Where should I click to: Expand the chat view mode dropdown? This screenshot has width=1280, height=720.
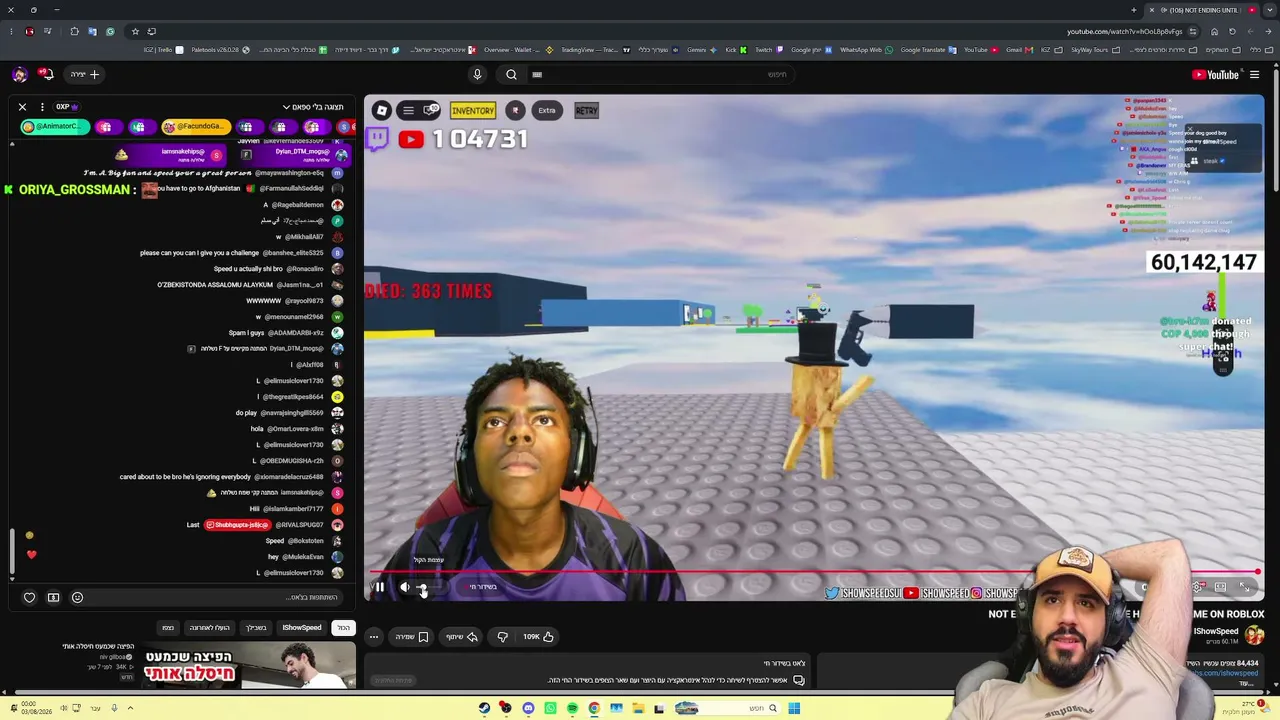pyautogui.click(x=313, y=107)
